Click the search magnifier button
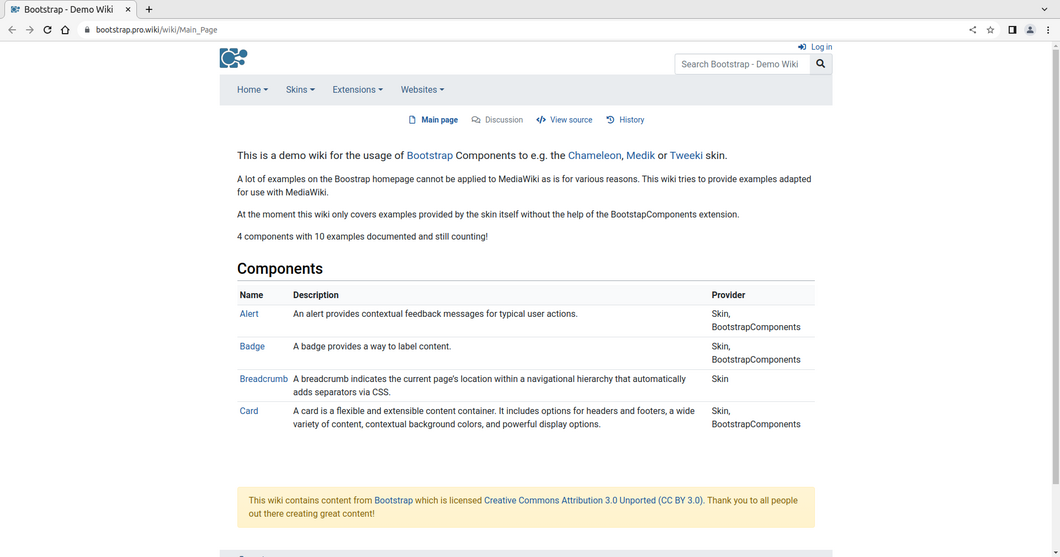Viewport: 1060px width, 557px height. point(821,64)
